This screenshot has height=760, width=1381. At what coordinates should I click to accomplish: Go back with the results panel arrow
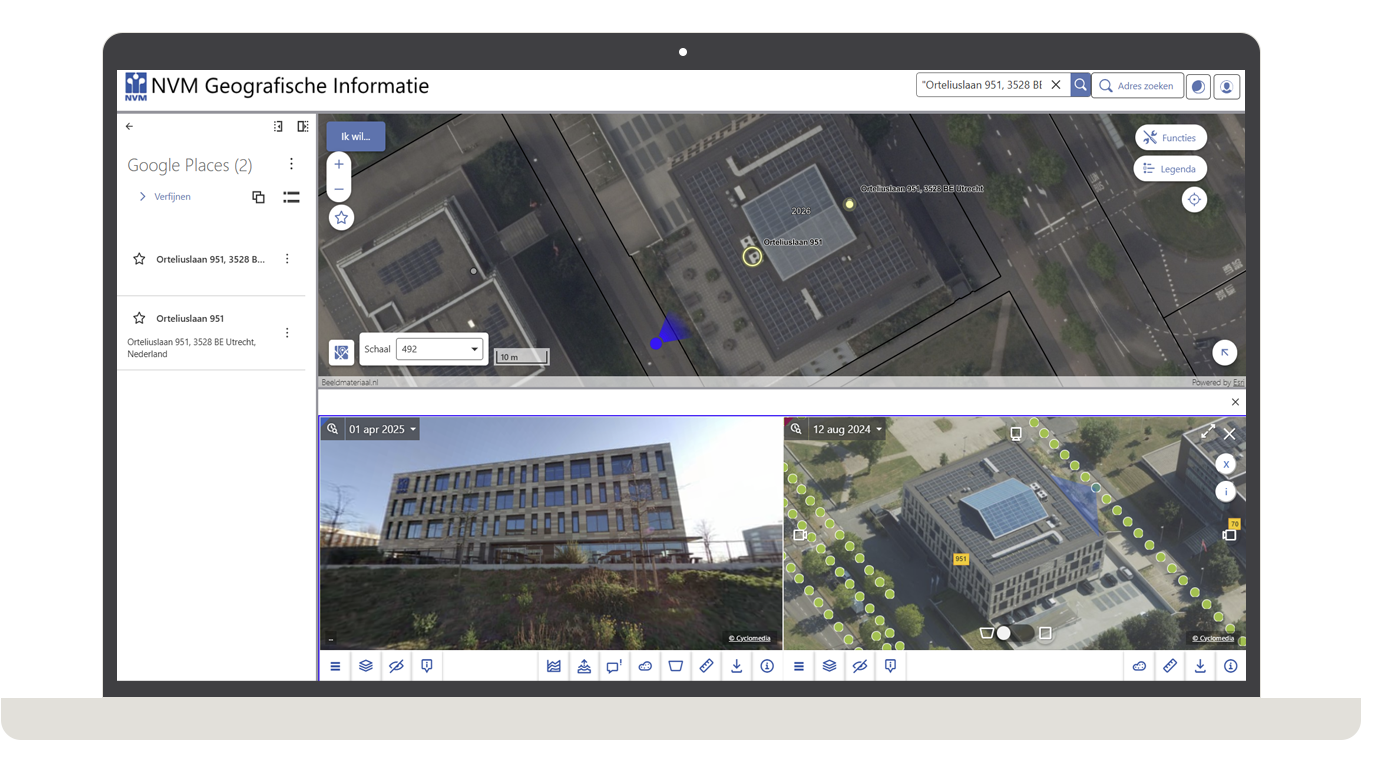(129, 127)
